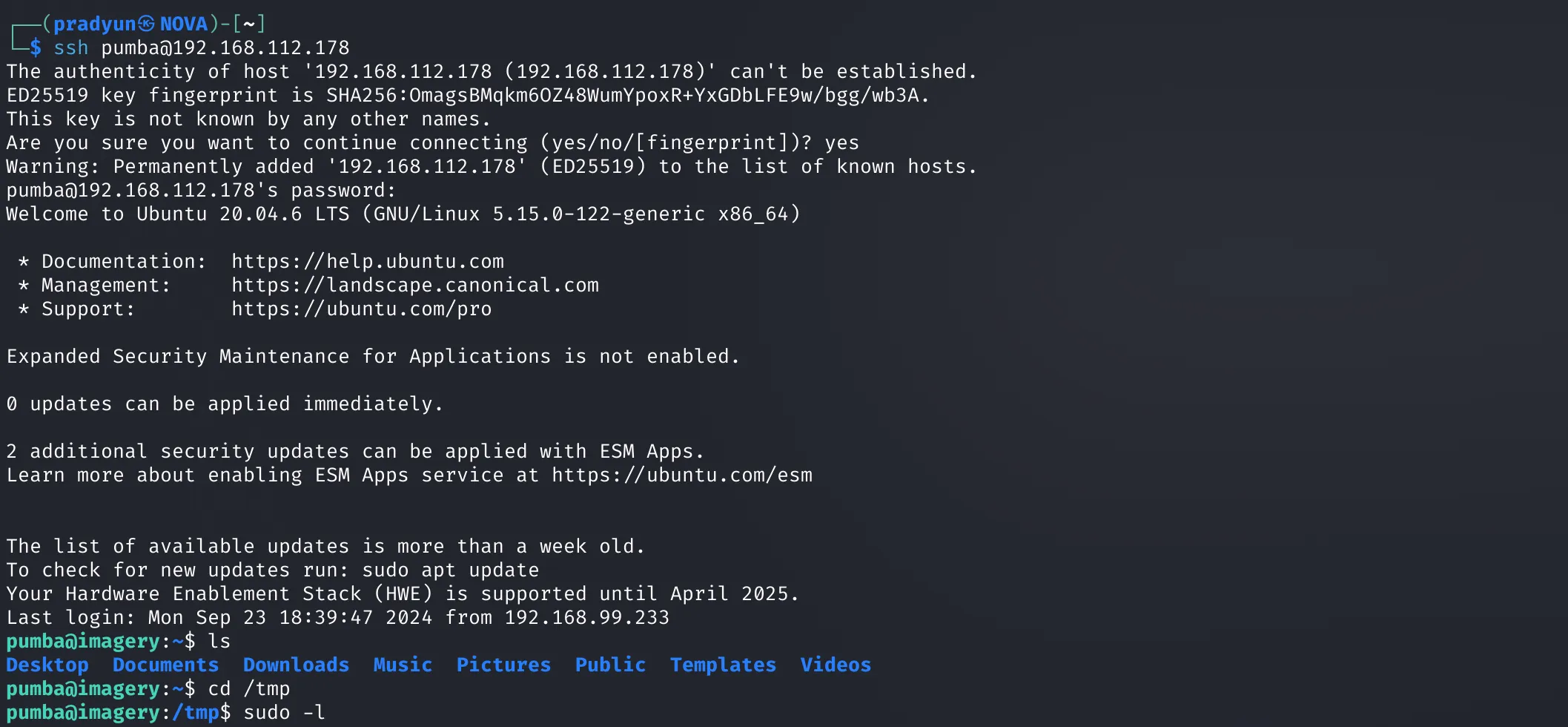Viewport: 1568px width, 727px height.
Task: Click the Pictures directory name
Action: (503, 665)
